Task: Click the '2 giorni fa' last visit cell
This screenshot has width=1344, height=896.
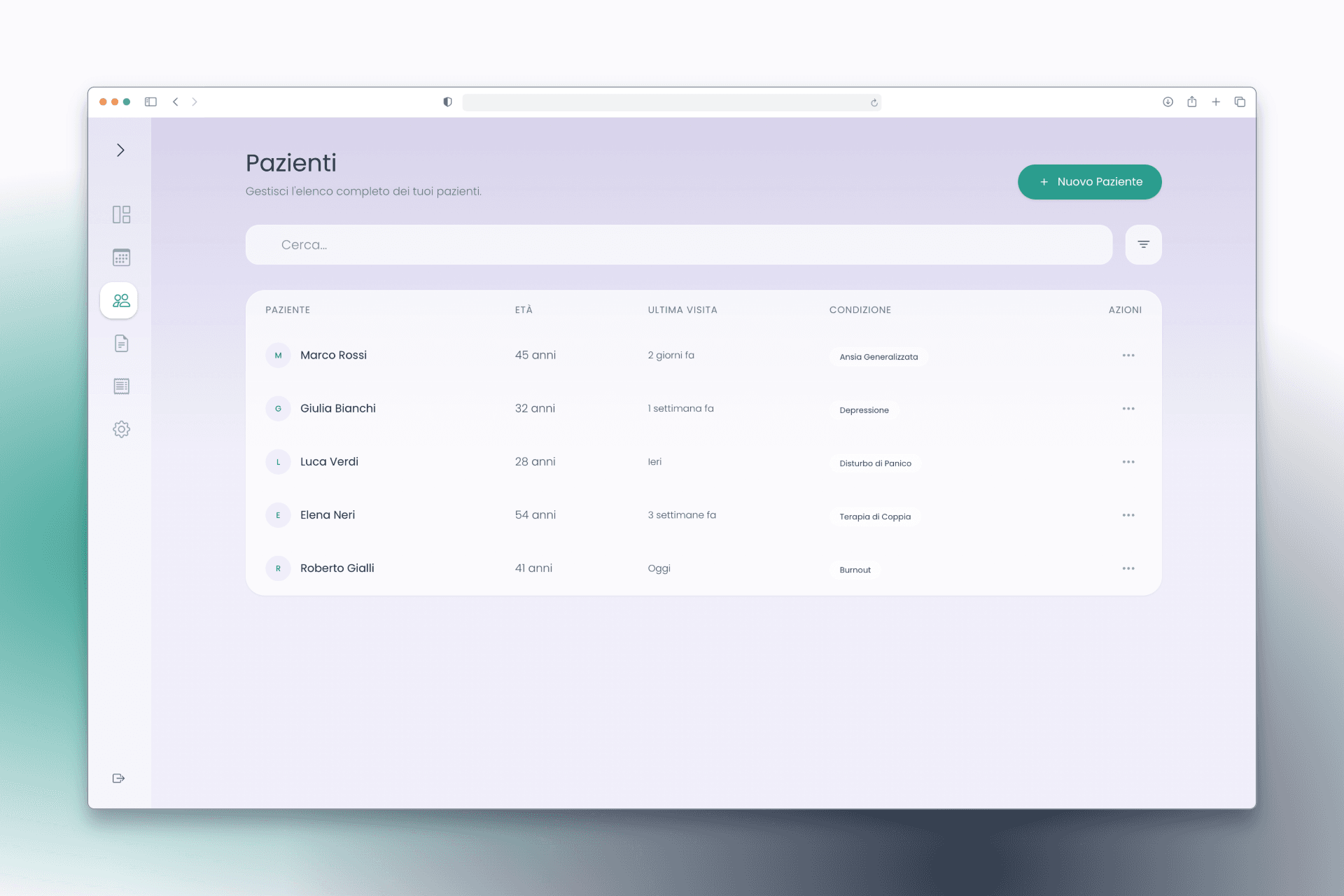Action: click(671, 355)
